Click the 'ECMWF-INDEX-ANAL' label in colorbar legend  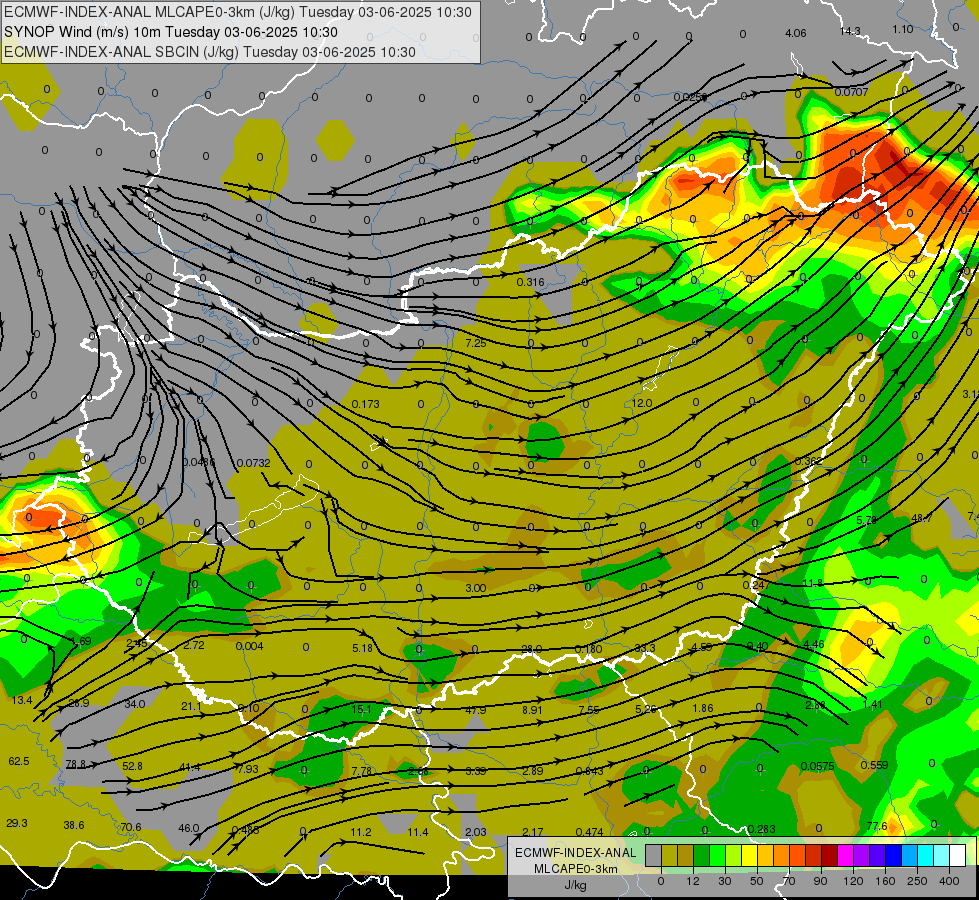[x=575, y=853]
